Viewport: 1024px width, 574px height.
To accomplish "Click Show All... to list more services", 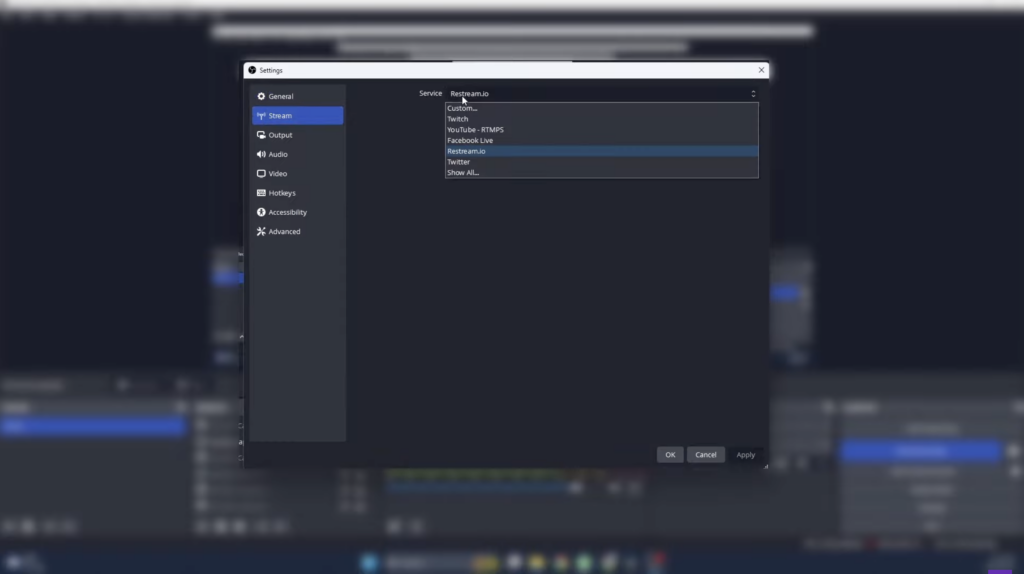I will pyautogui.click(x=463, y=173).
